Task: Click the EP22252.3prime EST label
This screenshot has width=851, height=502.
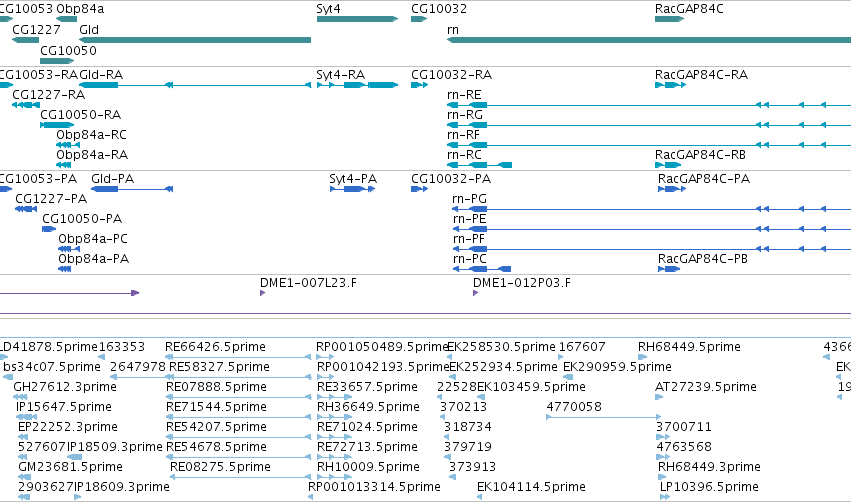Action: (68, 427)
